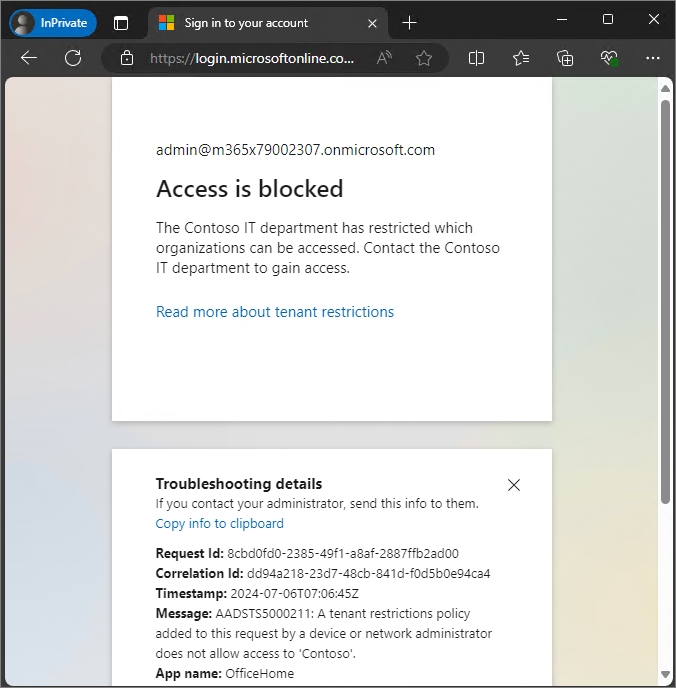This screenshot has width=676, height=688.
Task: Click the Correlation Id value dd94a218-23d7-48cb-841d-f0d5b0e94ca4
Action: pos(368,574)
